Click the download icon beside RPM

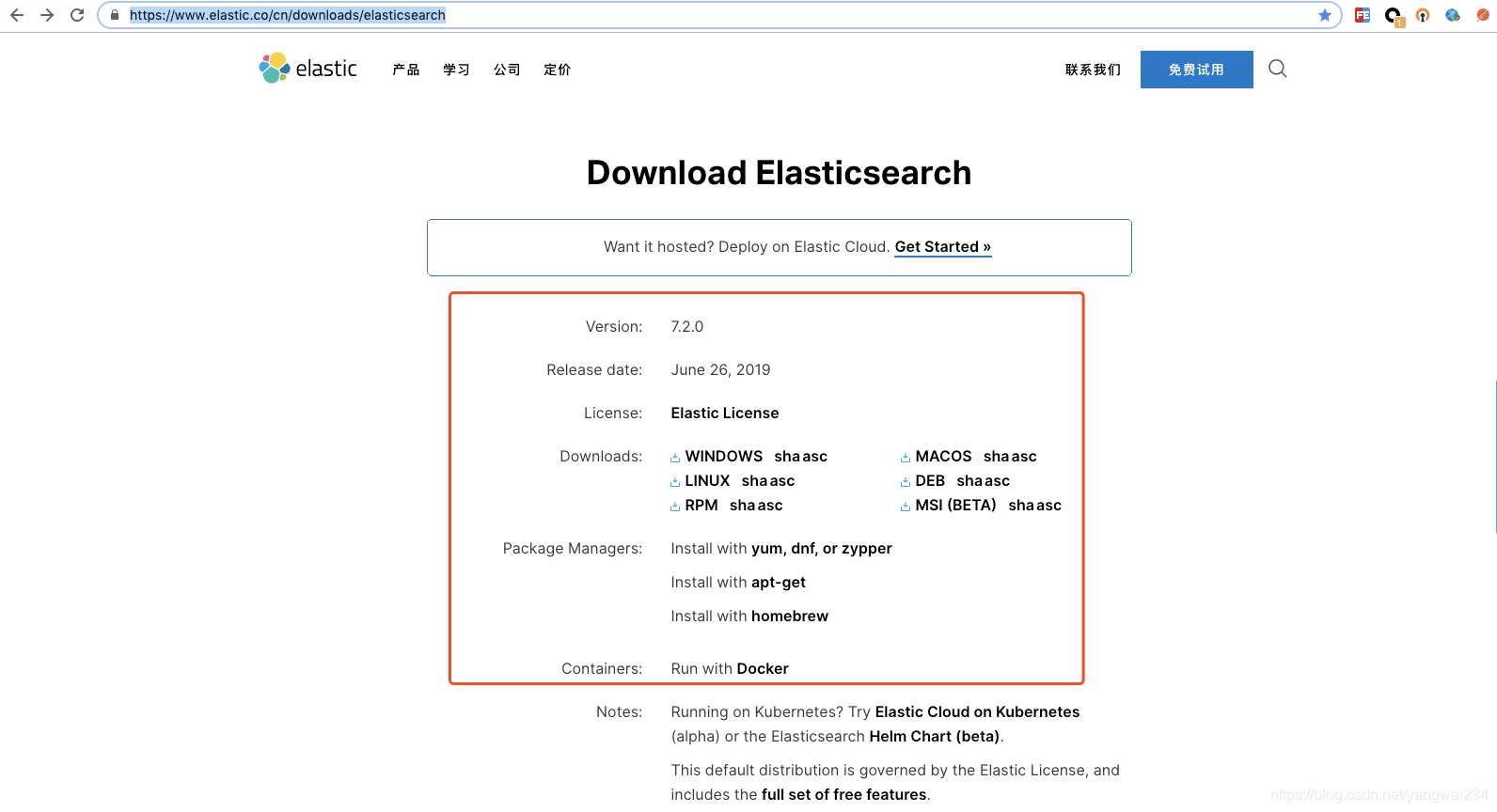click(675, 507)
